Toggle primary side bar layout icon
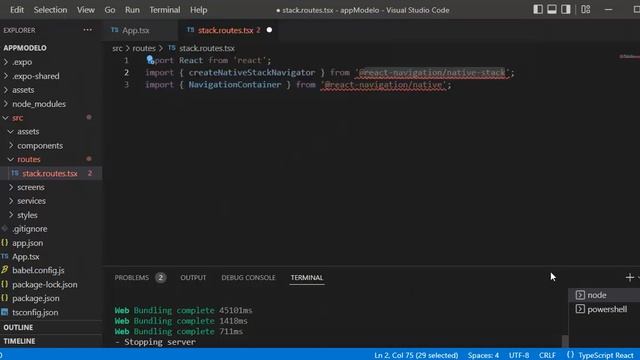The image size is (640, 360). [x=538, y=9]
